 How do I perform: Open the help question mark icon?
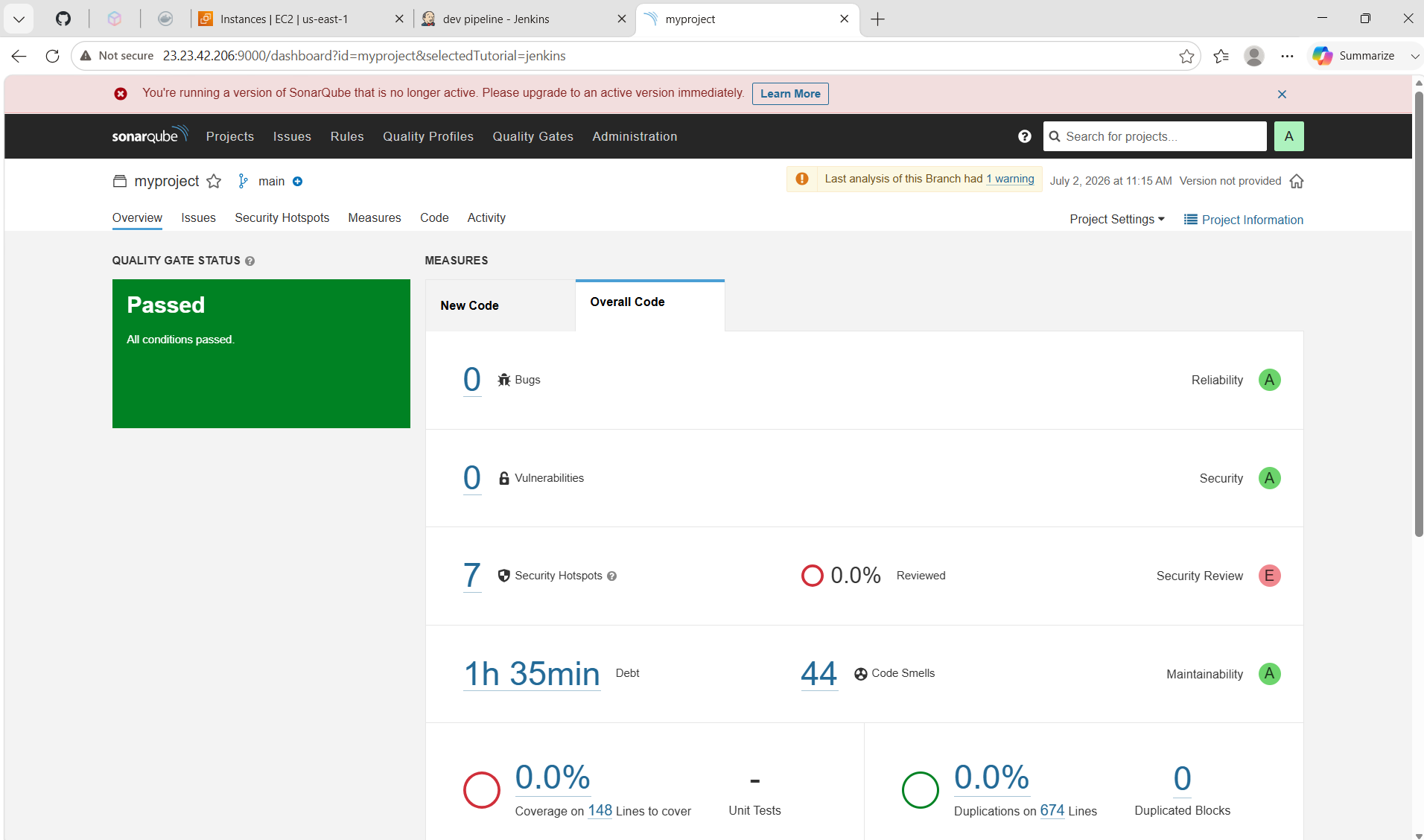(1025, 136)
